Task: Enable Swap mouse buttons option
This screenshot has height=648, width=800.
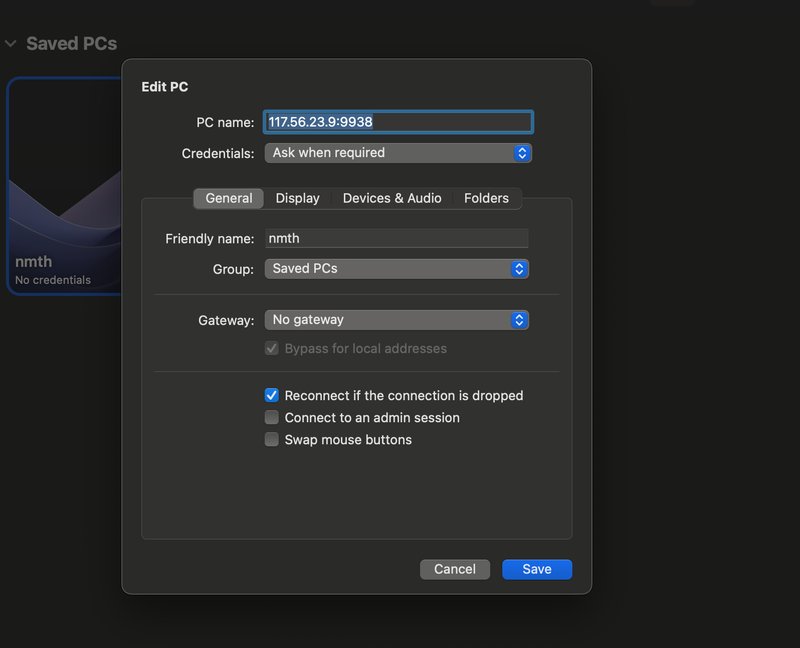Action: [x=272, y=440]
